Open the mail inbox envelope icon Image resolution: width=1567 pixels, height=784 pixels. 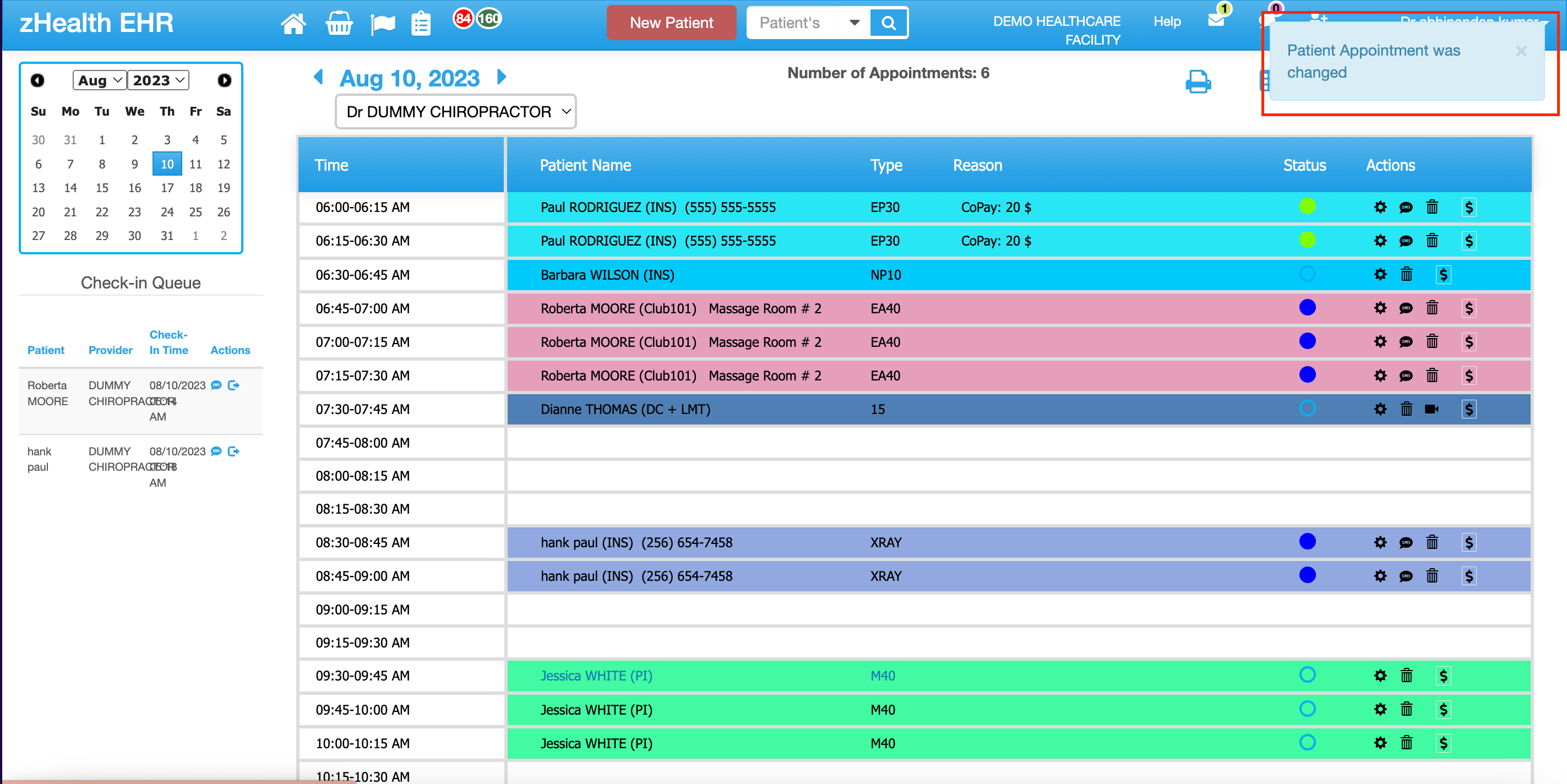[x=1216, y=20]
